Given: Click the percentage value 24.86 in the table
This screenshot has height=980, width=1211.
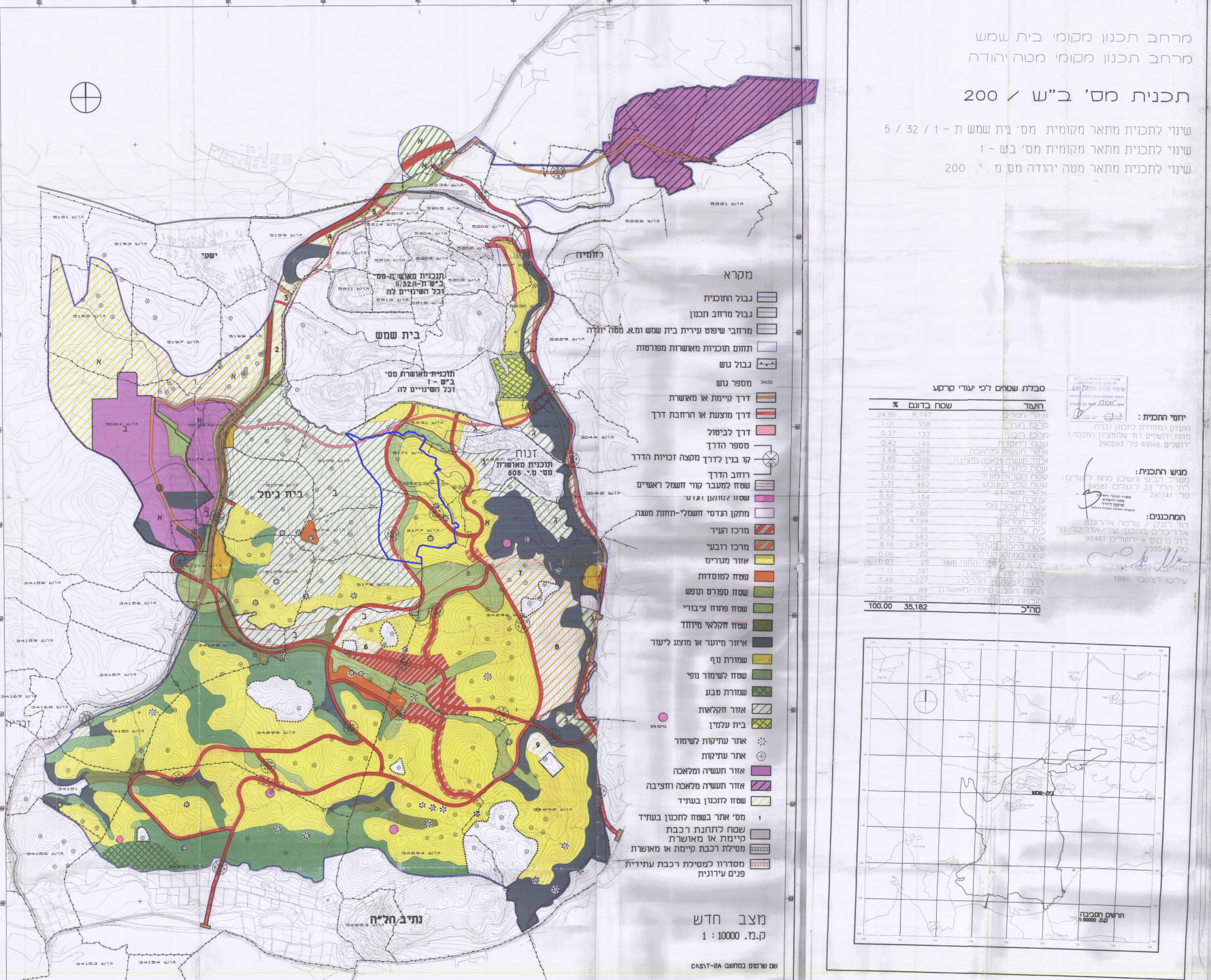Looking at the screenshot, I should (x=886, y=415).
